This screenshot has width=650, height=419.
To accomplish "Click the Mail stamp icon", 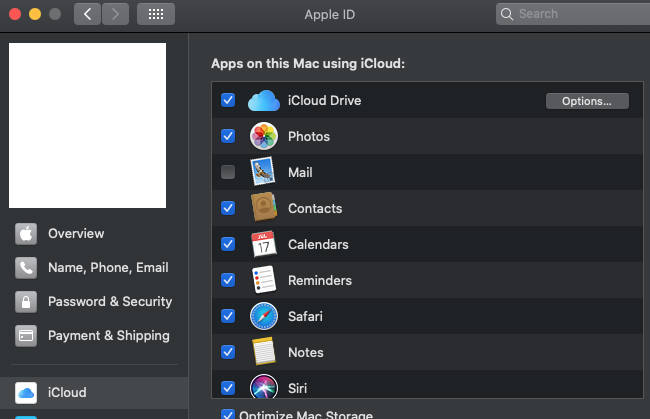I will tap(263, 172).
